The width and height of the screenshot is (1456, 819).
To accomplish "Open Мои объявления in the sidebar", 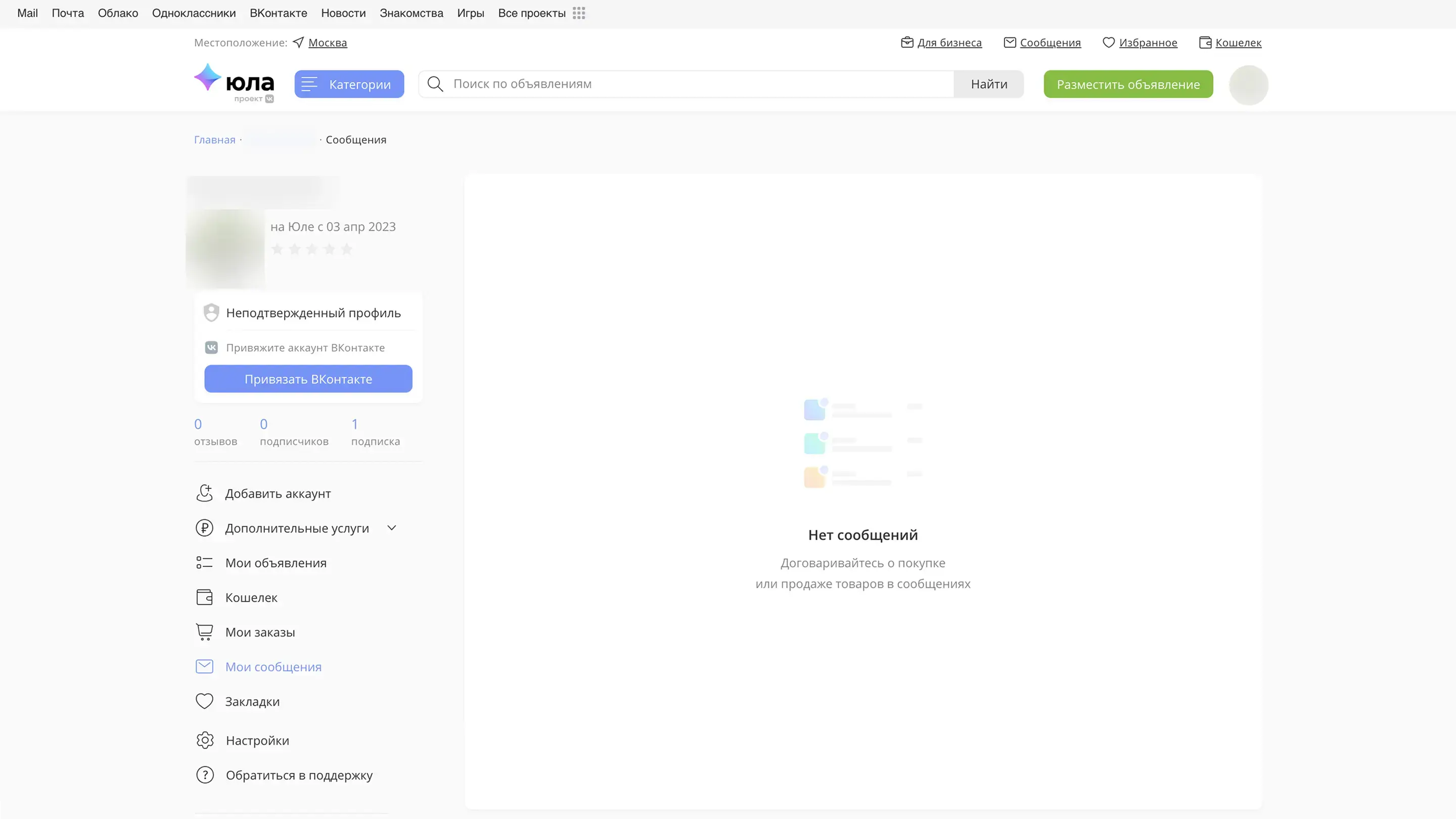I will click(275, 563).
